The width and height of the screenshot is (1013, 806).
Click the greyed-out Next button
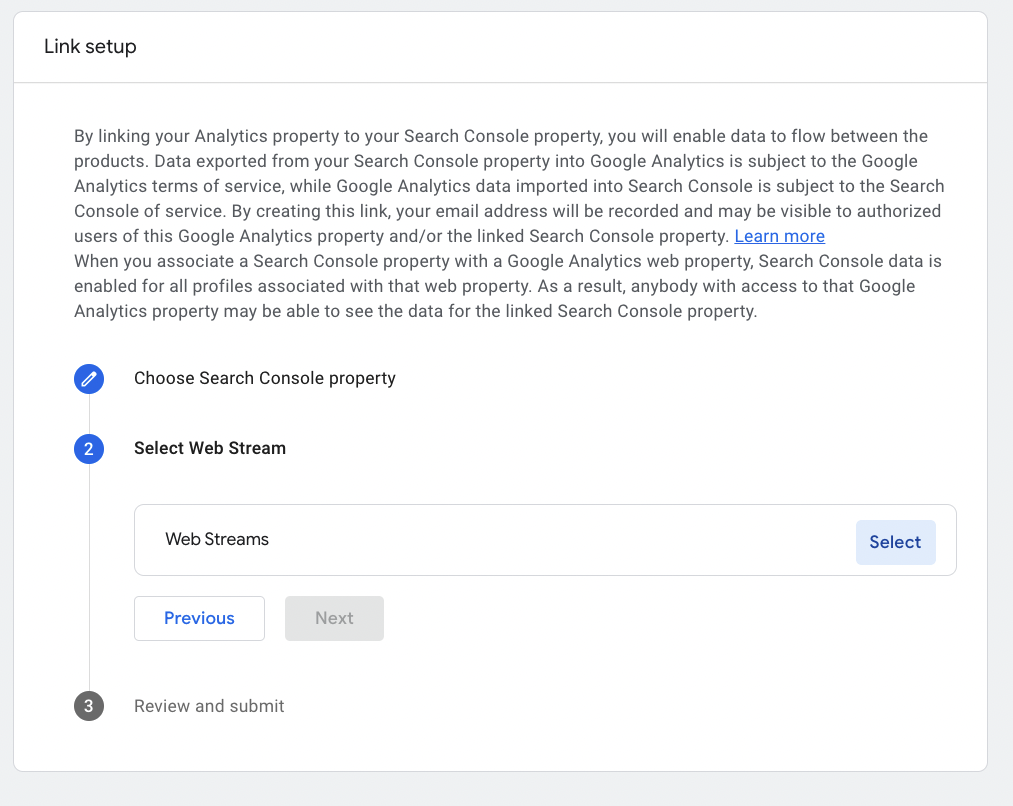pyautogui.click(x=334, y=619)
